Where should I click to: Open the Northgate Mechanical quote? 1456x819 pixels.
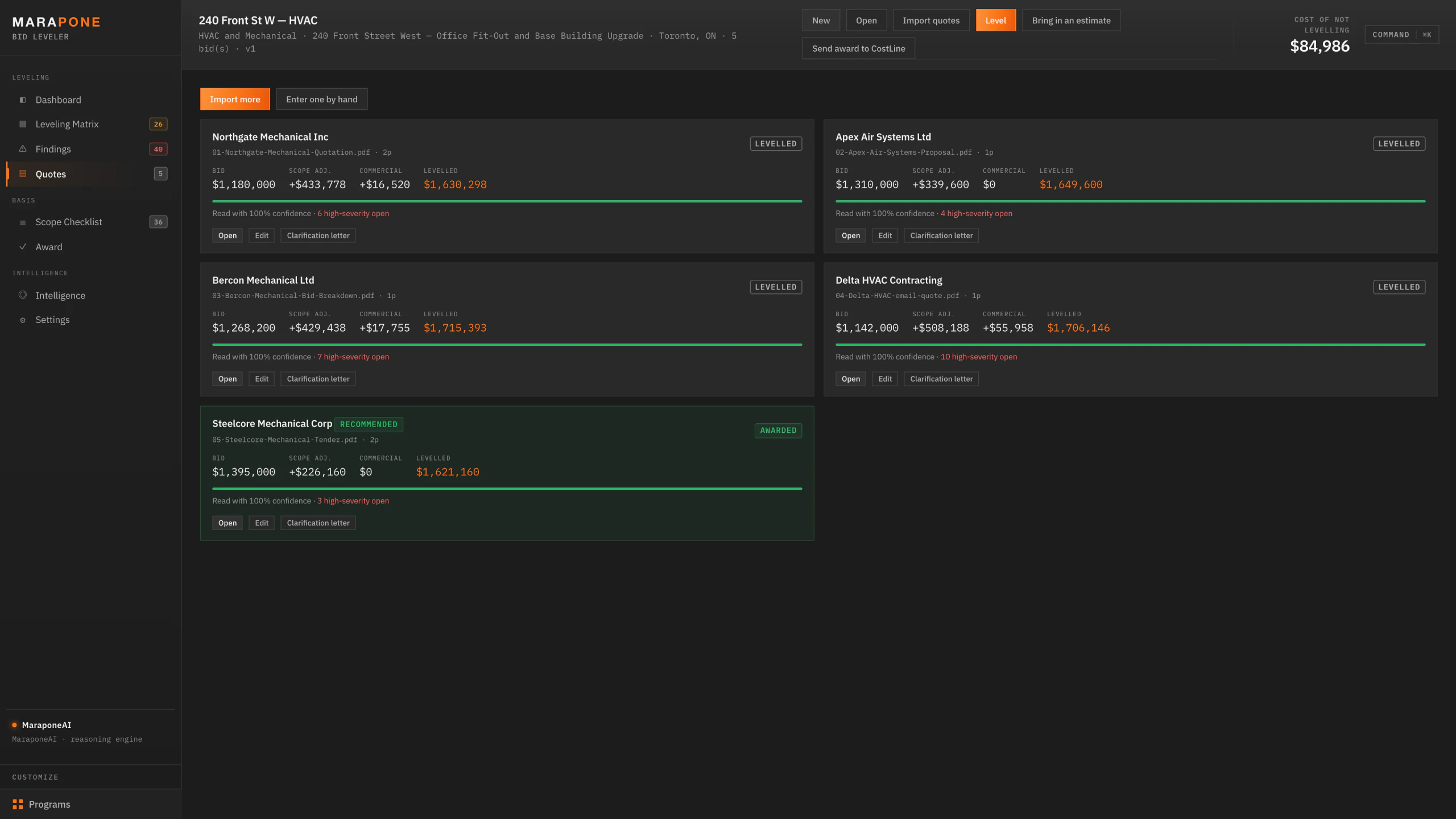click(x=227, y=235)
